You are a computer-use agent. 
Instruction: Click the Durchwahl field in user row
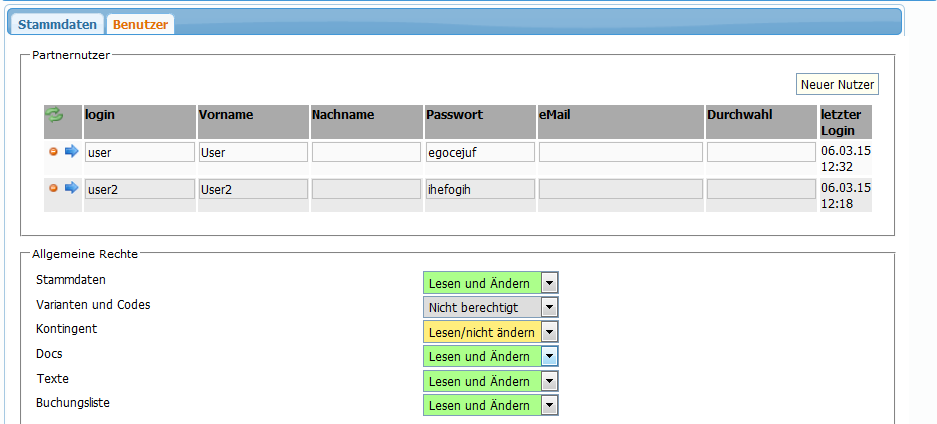761,152
